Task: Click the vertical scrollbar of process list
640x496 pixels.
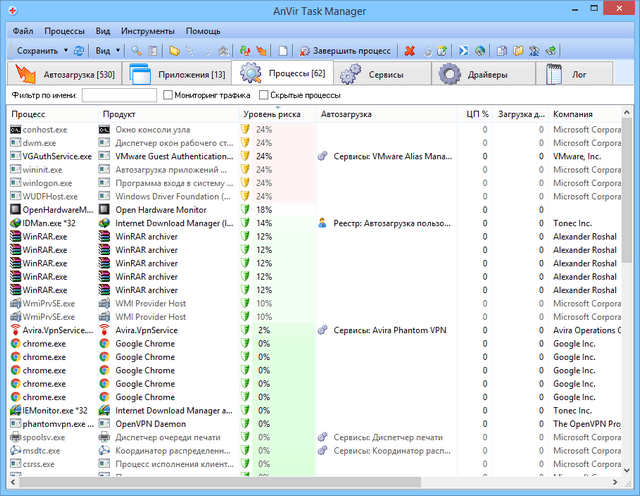Action: coord(627,300)
